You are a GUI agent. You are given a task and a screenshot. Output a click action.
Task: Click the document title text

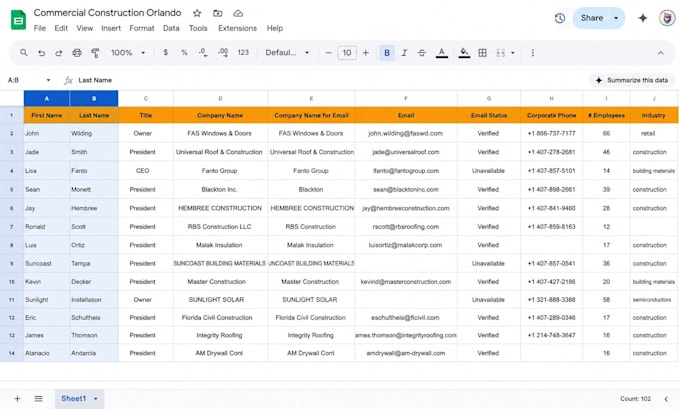click(108, 13)
